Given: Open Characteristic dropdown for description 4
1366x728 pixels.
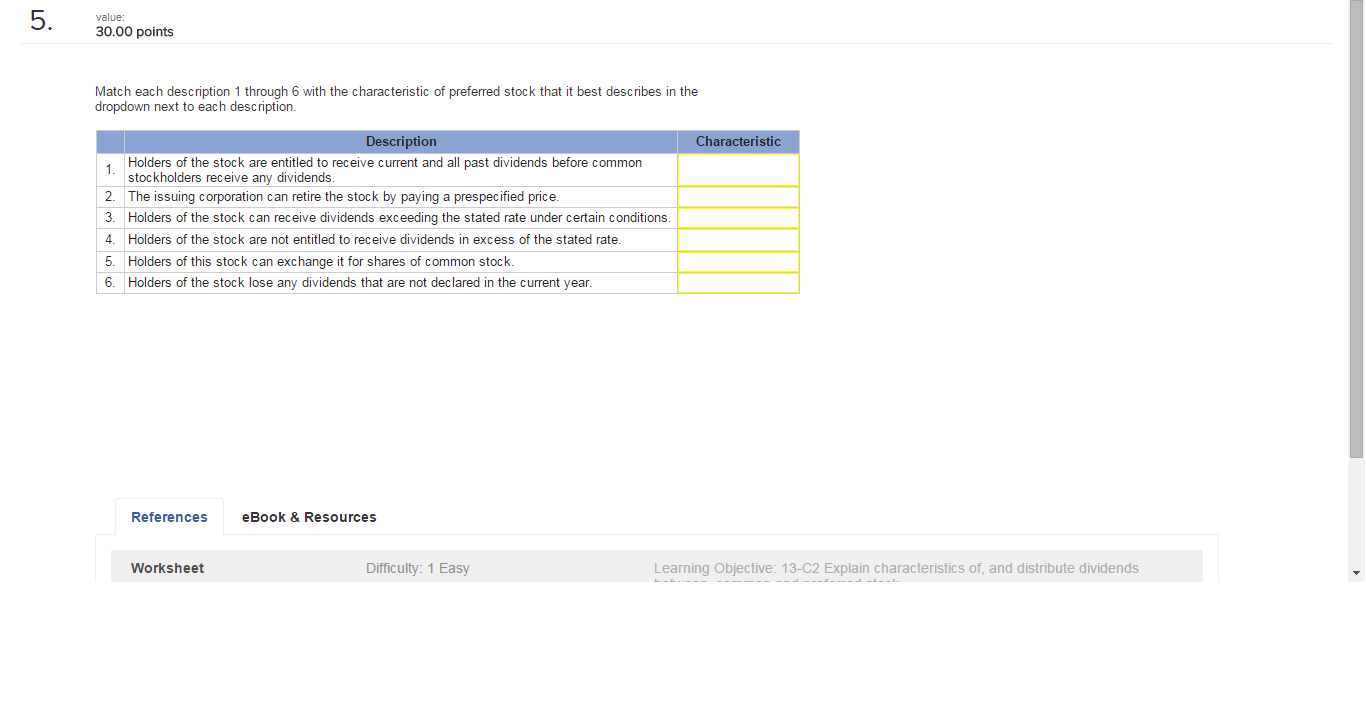Looking at the screenshot, I should point(738,240).
